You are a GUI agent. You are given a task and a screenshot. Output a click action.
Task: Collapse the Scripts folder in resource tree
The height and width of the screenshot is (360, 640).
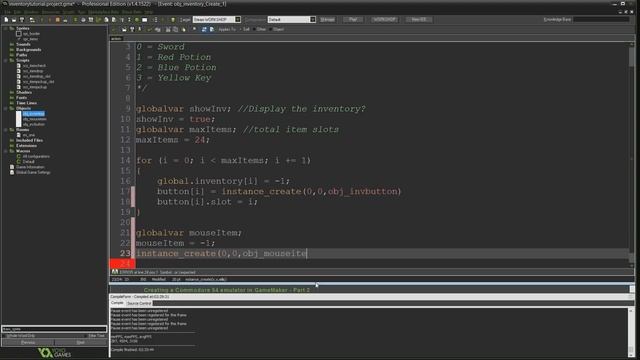6,60
